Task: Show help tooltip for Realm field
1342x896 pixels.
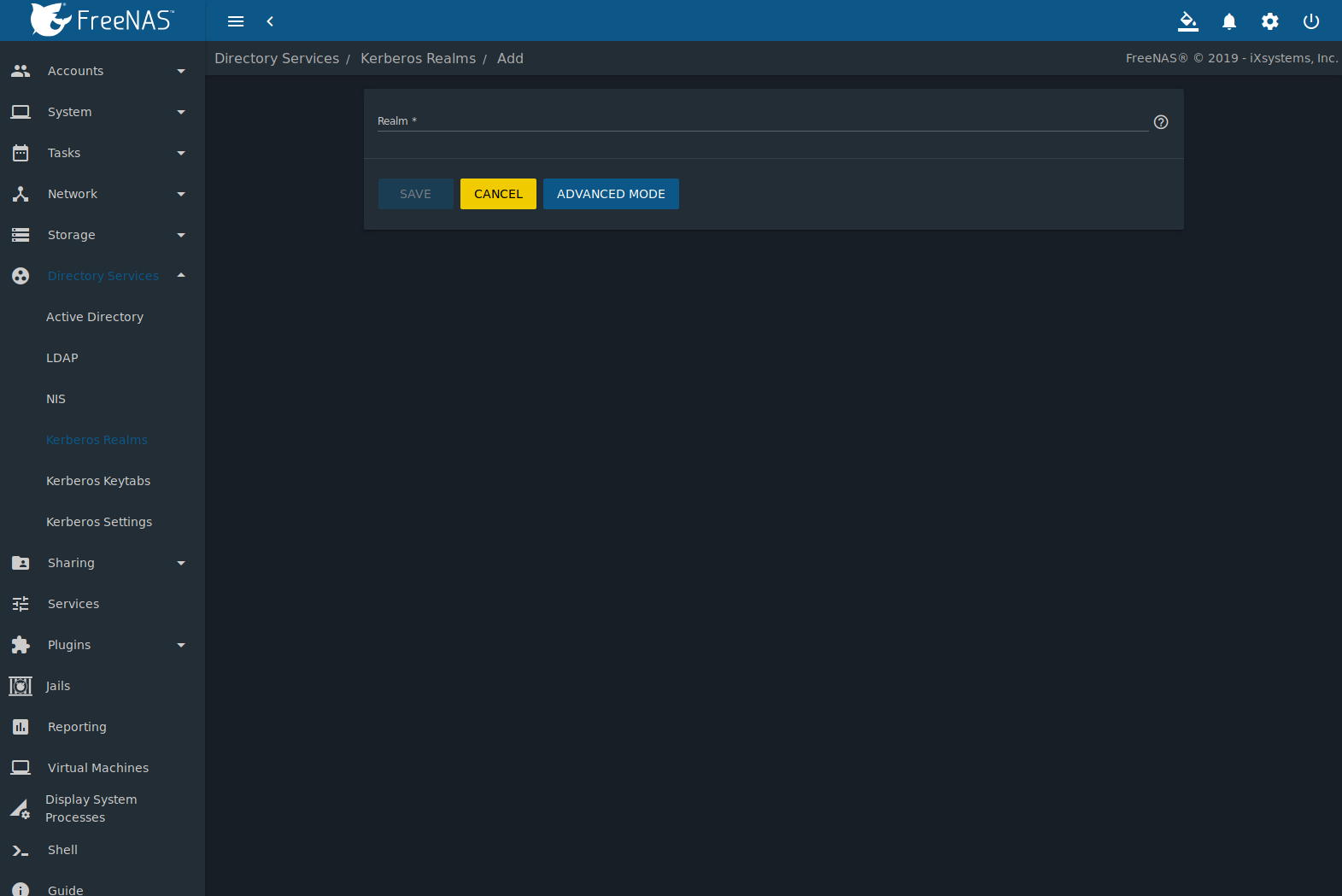Action: 1161,122
